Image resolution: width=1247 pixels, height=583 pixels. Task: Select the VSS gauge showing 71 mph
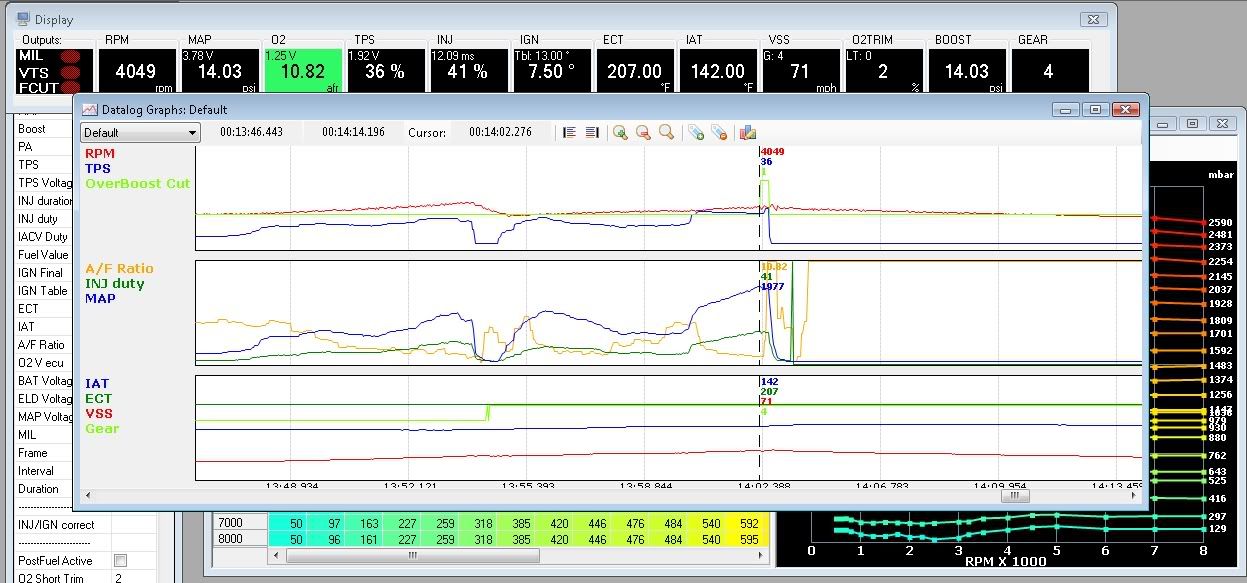tap(800, 71)
